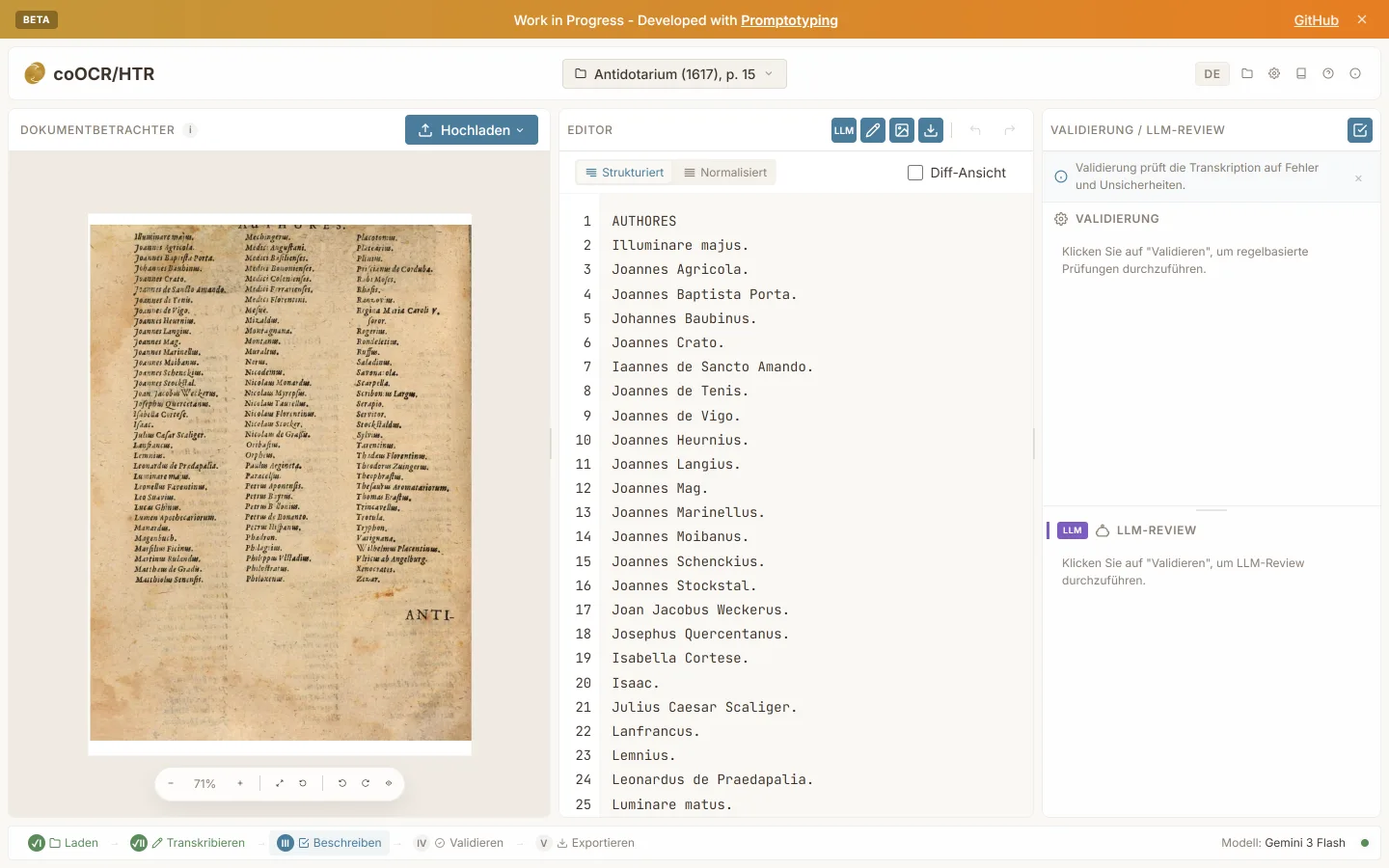Click the download icon in editor toolbar

(931, 130)
